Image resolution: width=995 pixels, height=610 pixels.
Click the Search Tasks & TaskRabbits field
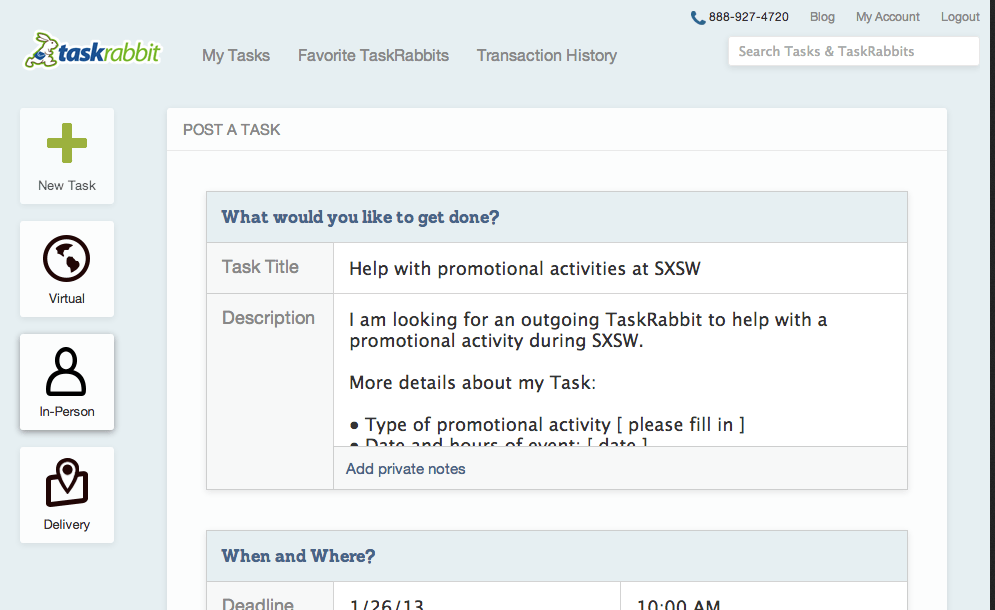pos(853,51)
